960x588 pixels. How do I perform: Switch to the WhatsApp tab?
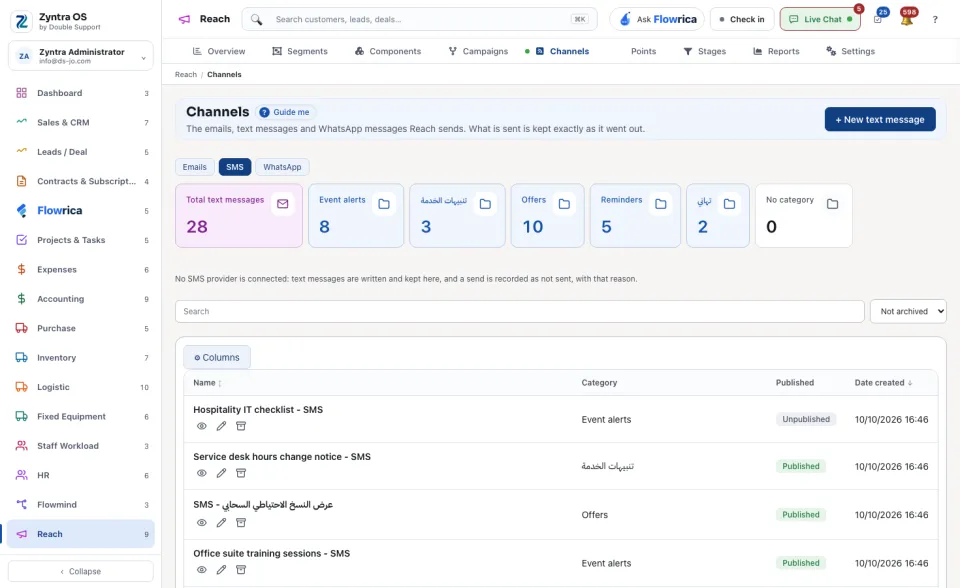pos(282,167)
